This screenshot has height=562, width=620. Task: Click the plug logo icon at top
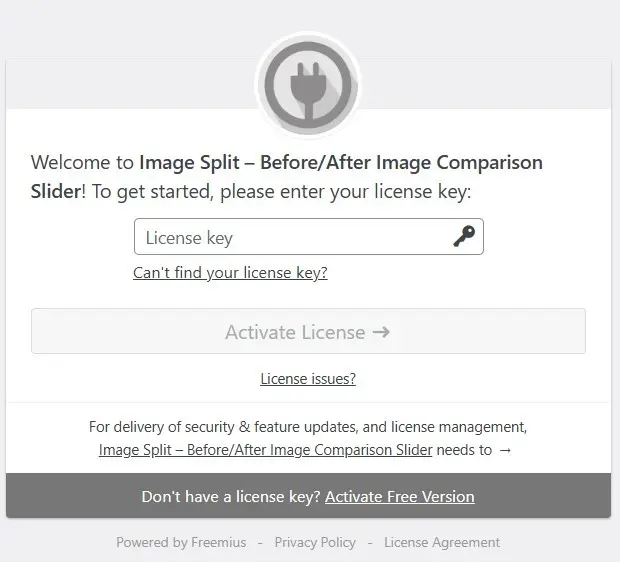click(308, 86)
